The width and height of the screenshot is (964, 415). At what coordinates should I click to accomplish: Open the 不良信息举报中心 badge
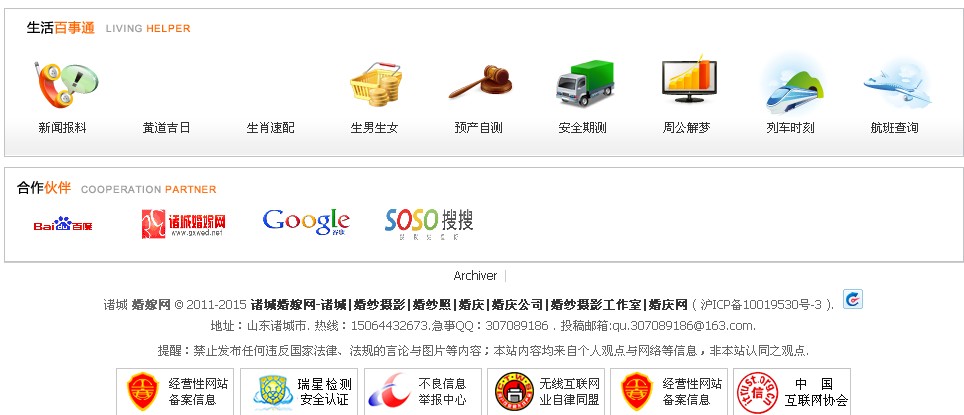[422, 392]
